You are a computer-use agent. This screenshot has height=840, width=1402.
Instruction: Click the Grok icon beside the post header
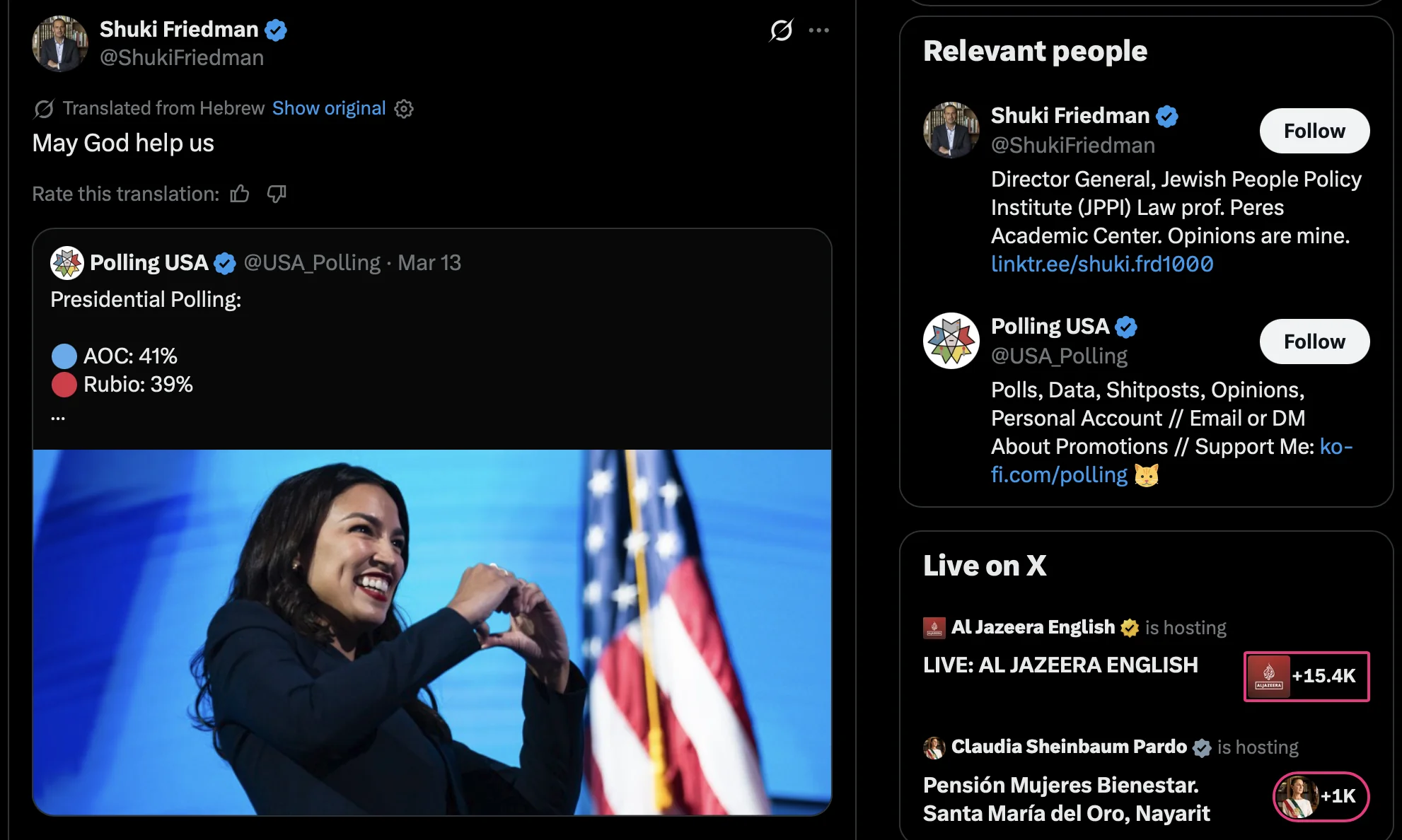(781, 30)
